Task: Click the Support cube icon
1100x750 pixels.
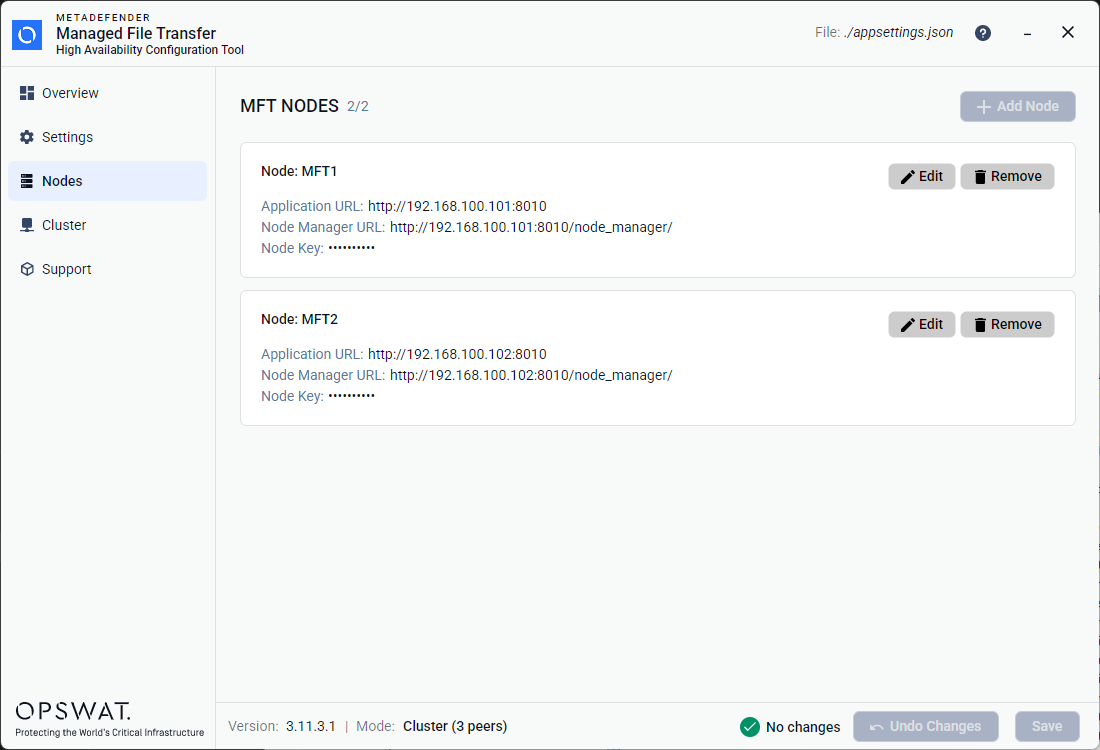Action: point(27,269)
